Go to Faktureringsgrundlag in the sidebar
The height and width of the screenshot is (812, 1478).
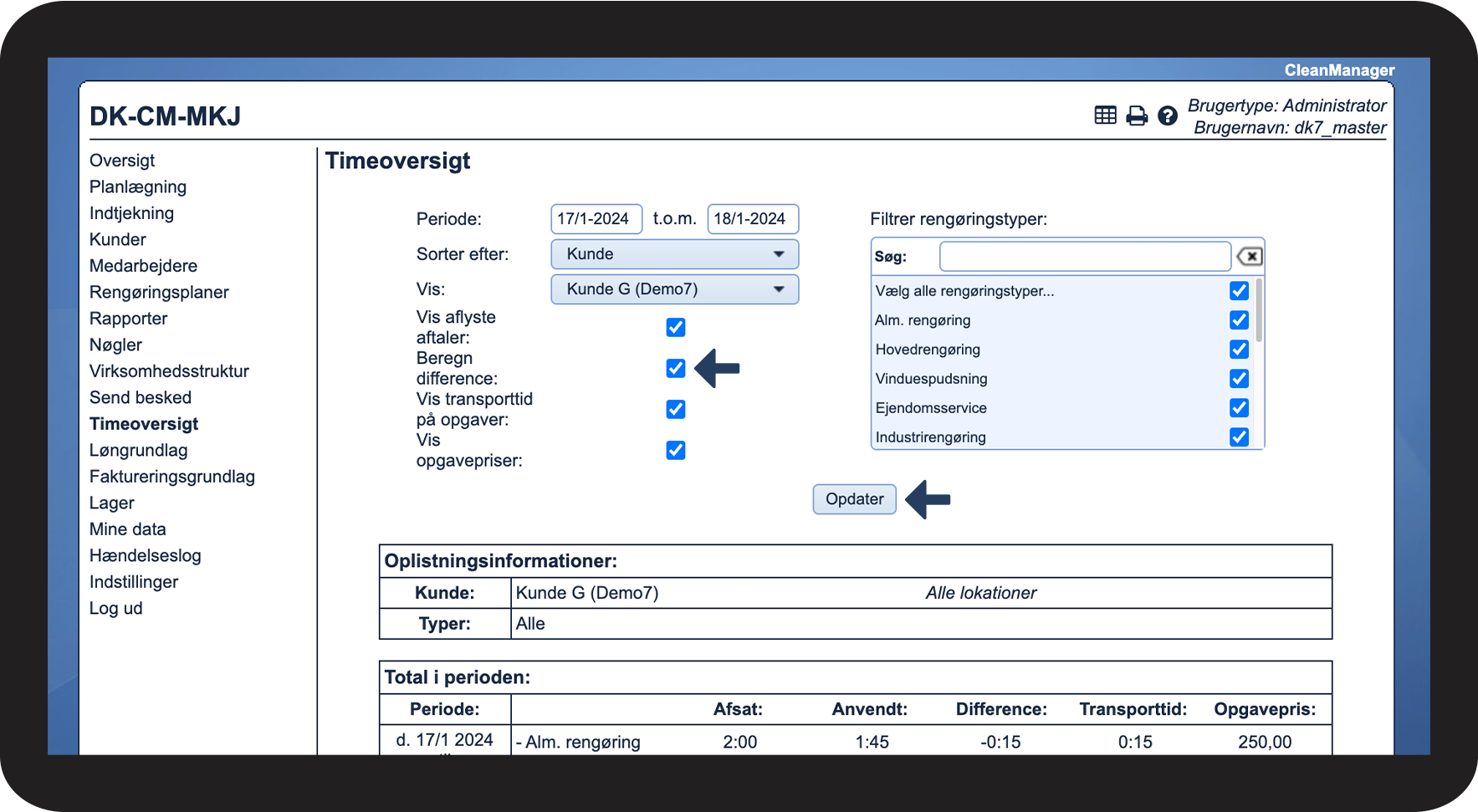pyautogui.click(x=172, y=477)
